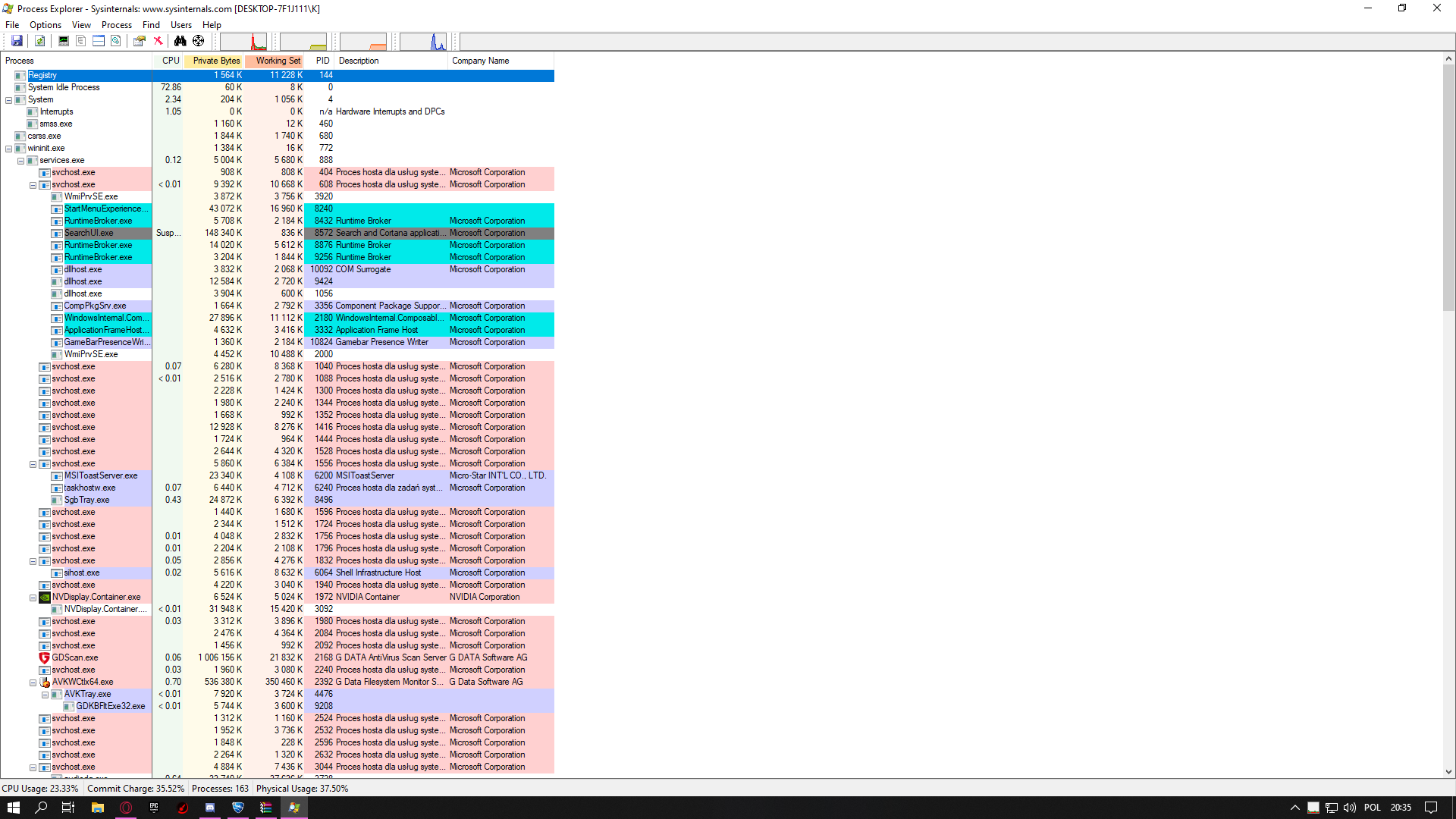Click the NVDisplay.Container.exe NVIDIA icon
The height and width of the screenshot is (819, 1456).
point(45,597)
